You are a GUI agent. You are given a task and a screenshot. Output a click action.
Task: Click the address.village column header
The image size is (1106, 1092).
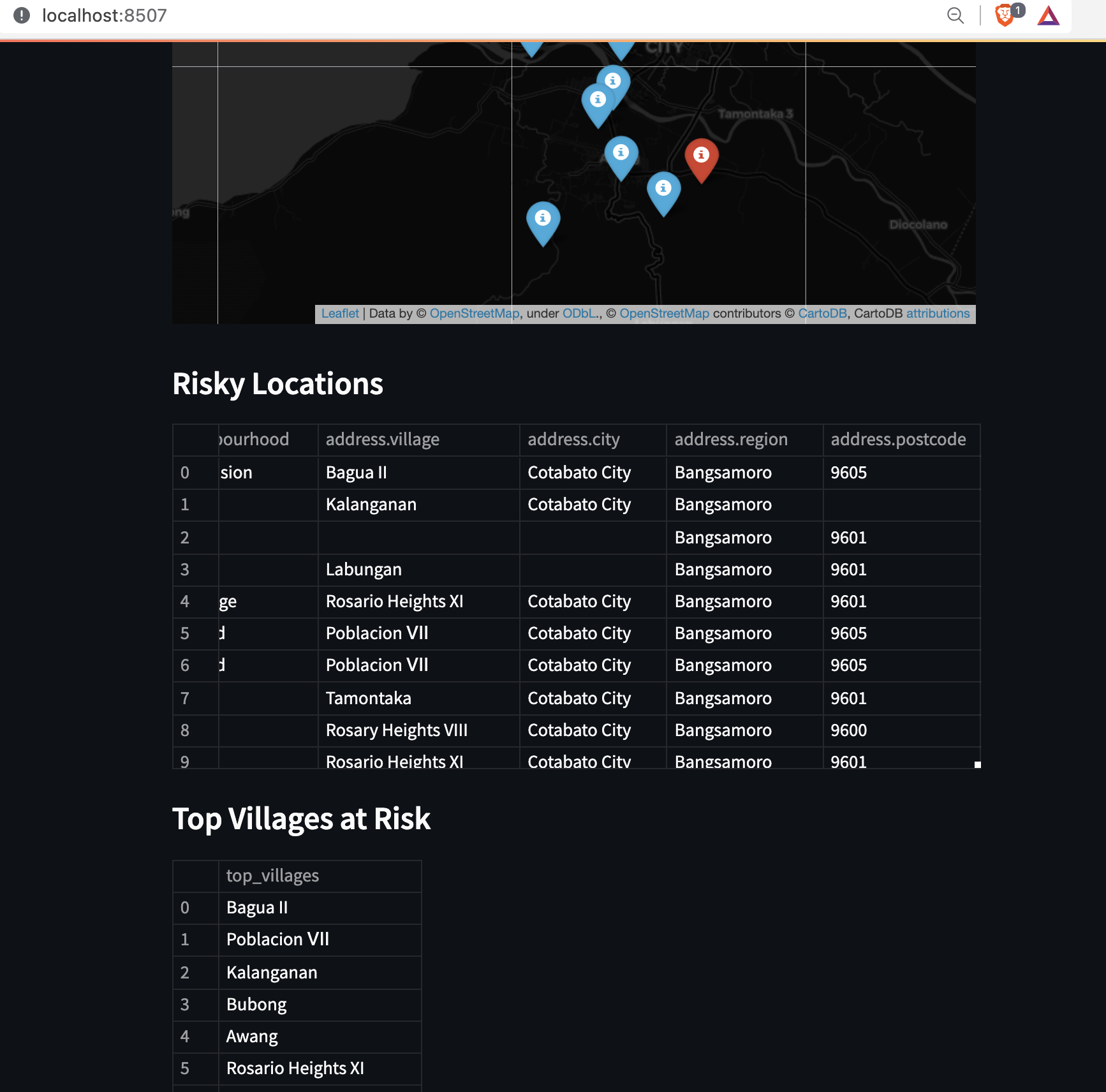419,439
